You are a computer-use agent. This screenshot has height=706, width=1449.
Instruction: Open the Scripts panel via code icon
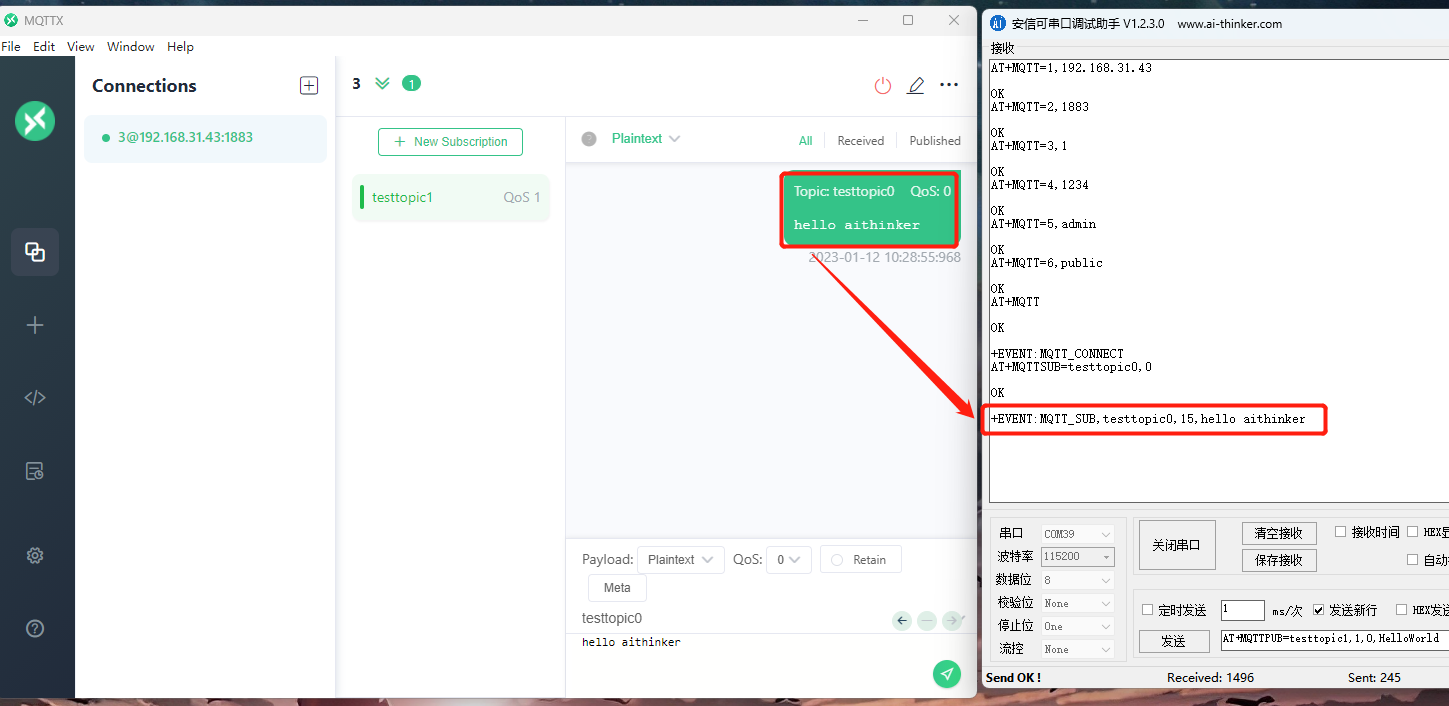pyautogui.click(x=35, y=397)
